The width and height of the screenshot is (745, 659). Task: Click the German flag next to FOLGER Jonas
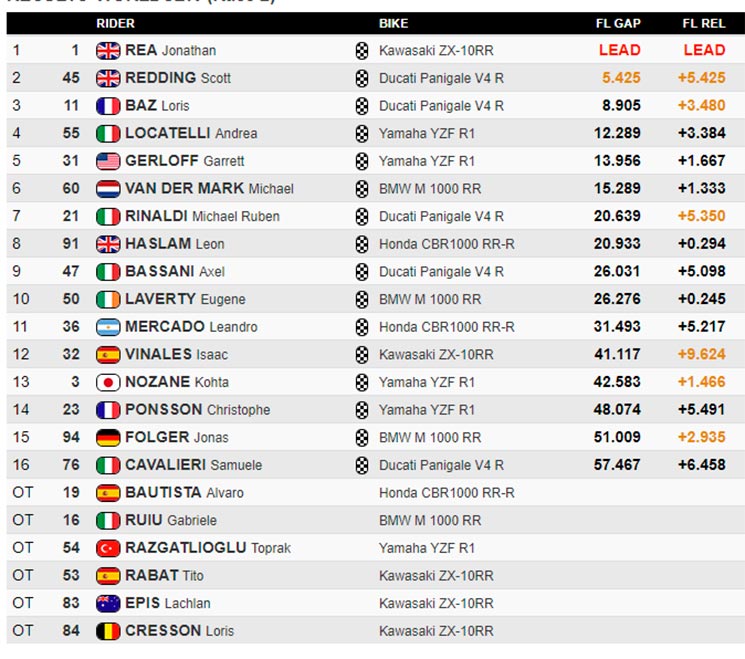(x=108, y=437)
